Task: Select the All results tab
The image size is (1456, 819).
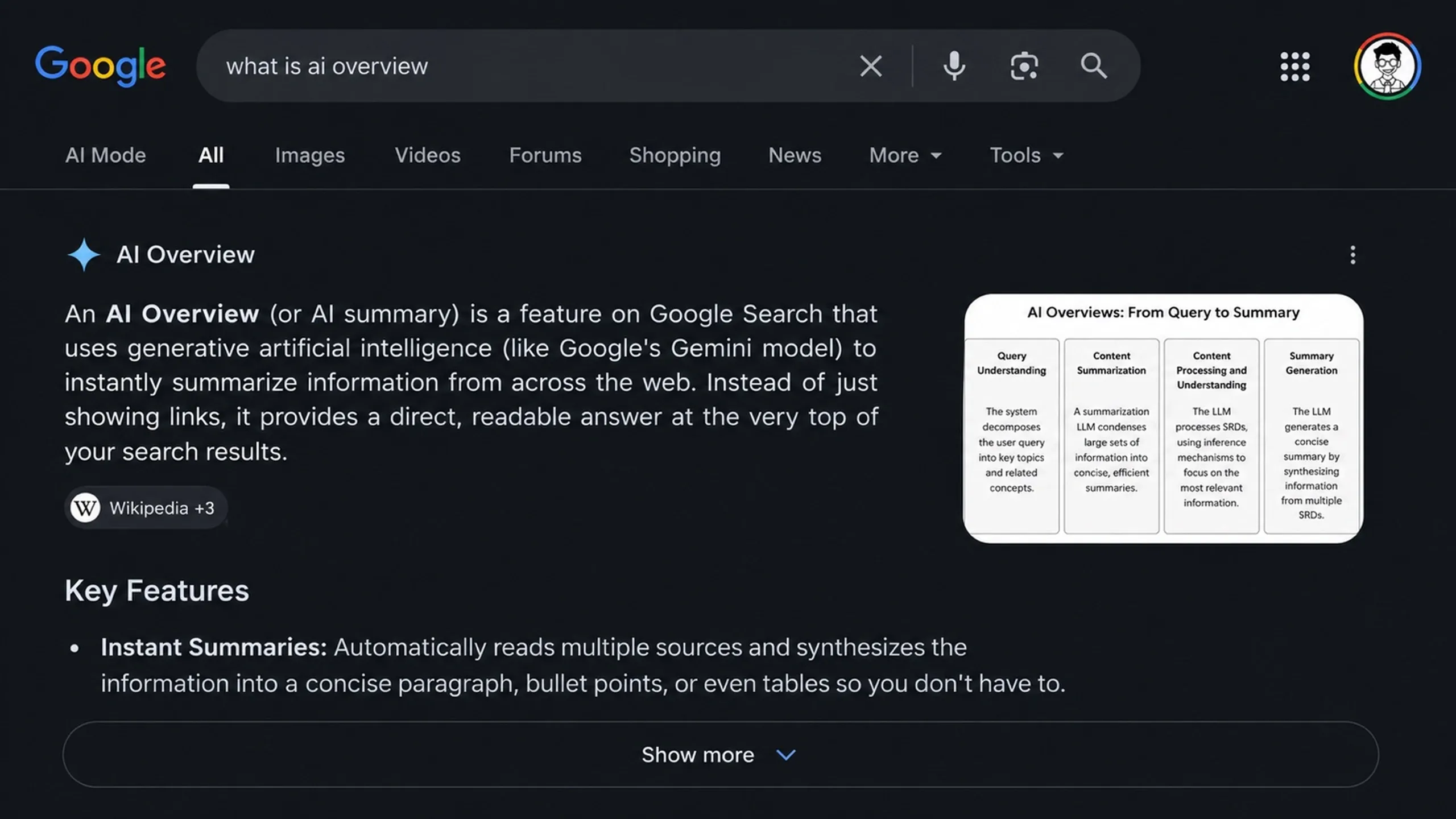Action: 210,155
